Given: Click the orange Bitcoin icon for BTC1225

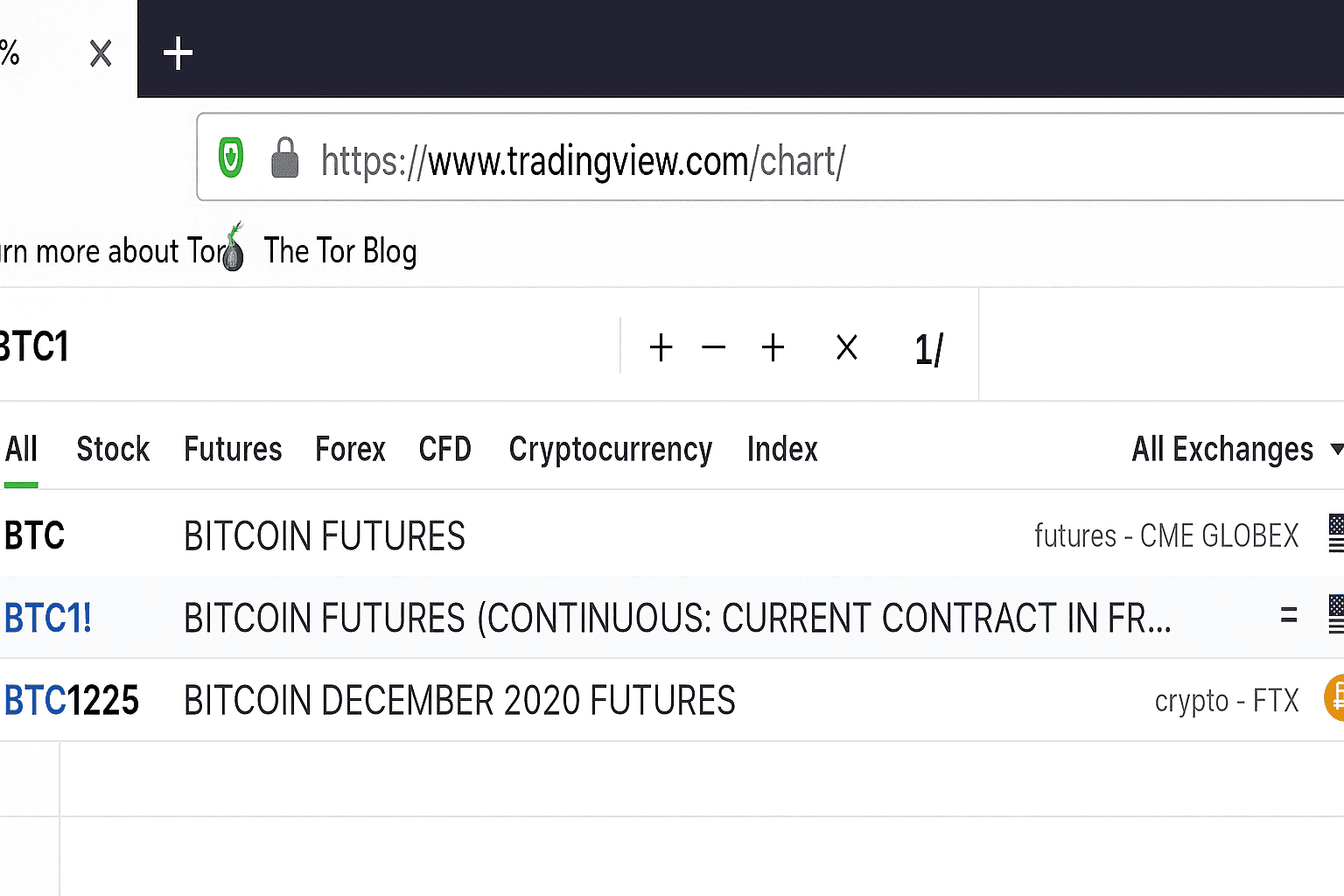Looking at the screenshot, I should point(1335,698).
